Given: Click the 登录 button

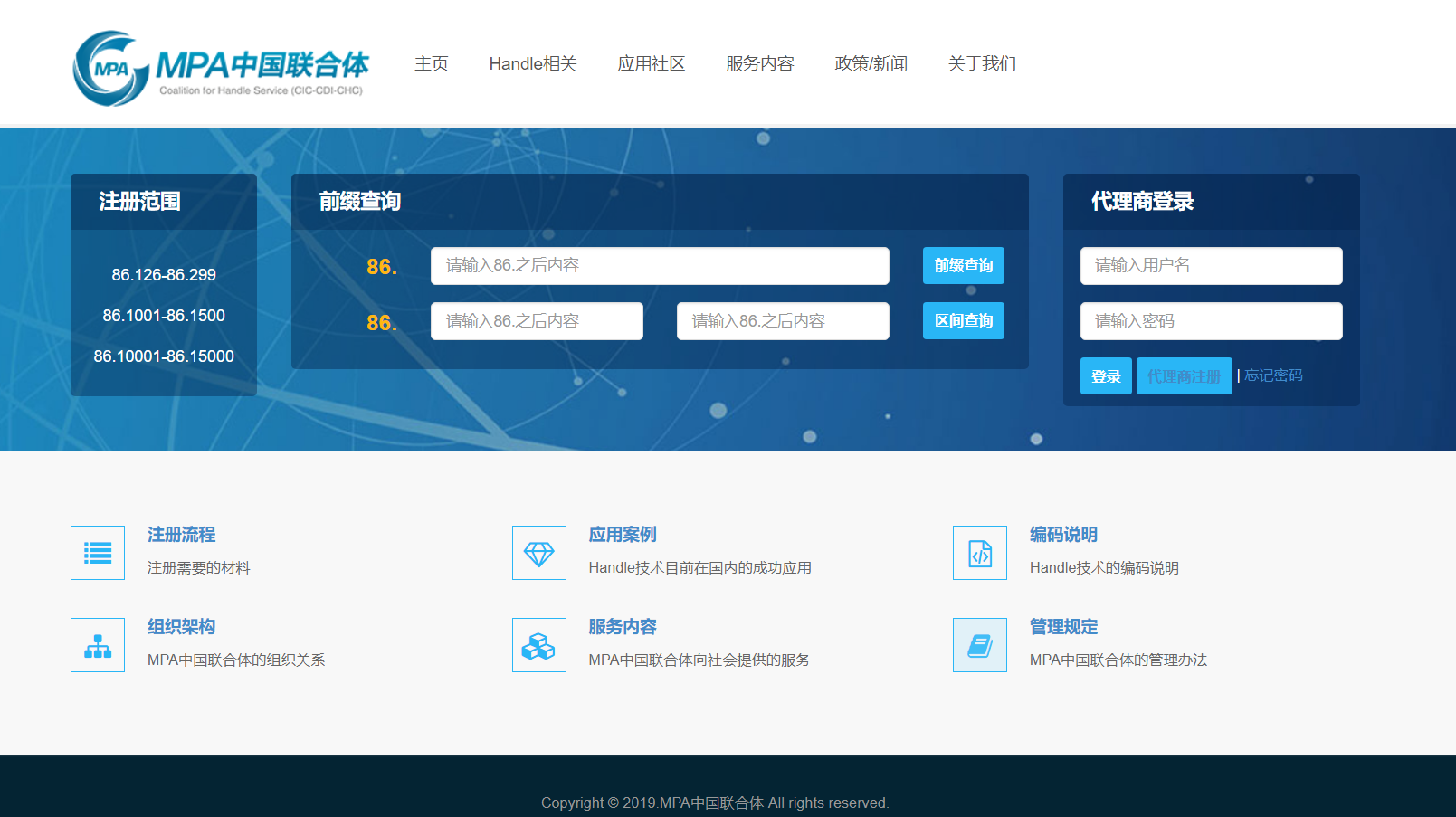Looking at the screenshot, I should [1106, 376].
